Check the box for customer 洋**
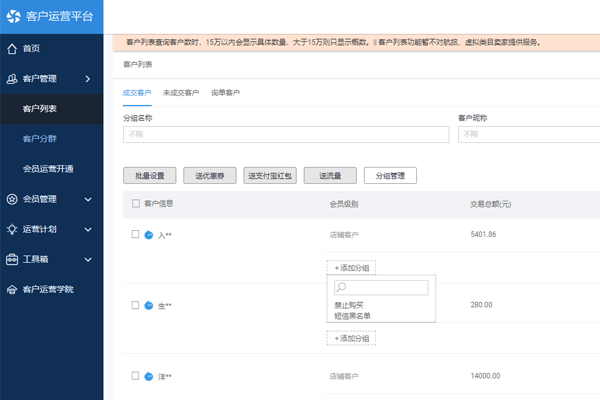The height and width of the screenshot is (400, 600). (136, 376)
